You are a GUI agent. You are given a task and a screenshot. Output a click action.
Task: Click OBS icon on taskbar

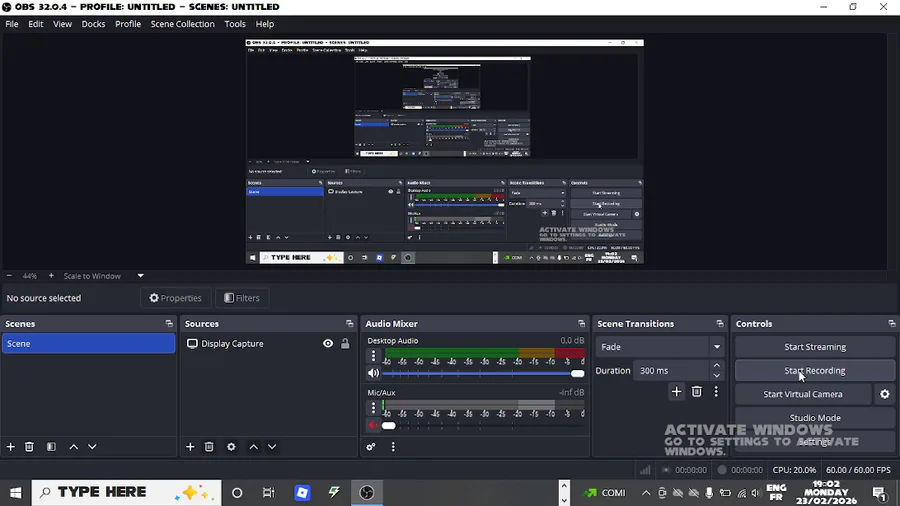click(x=367, y=493)
